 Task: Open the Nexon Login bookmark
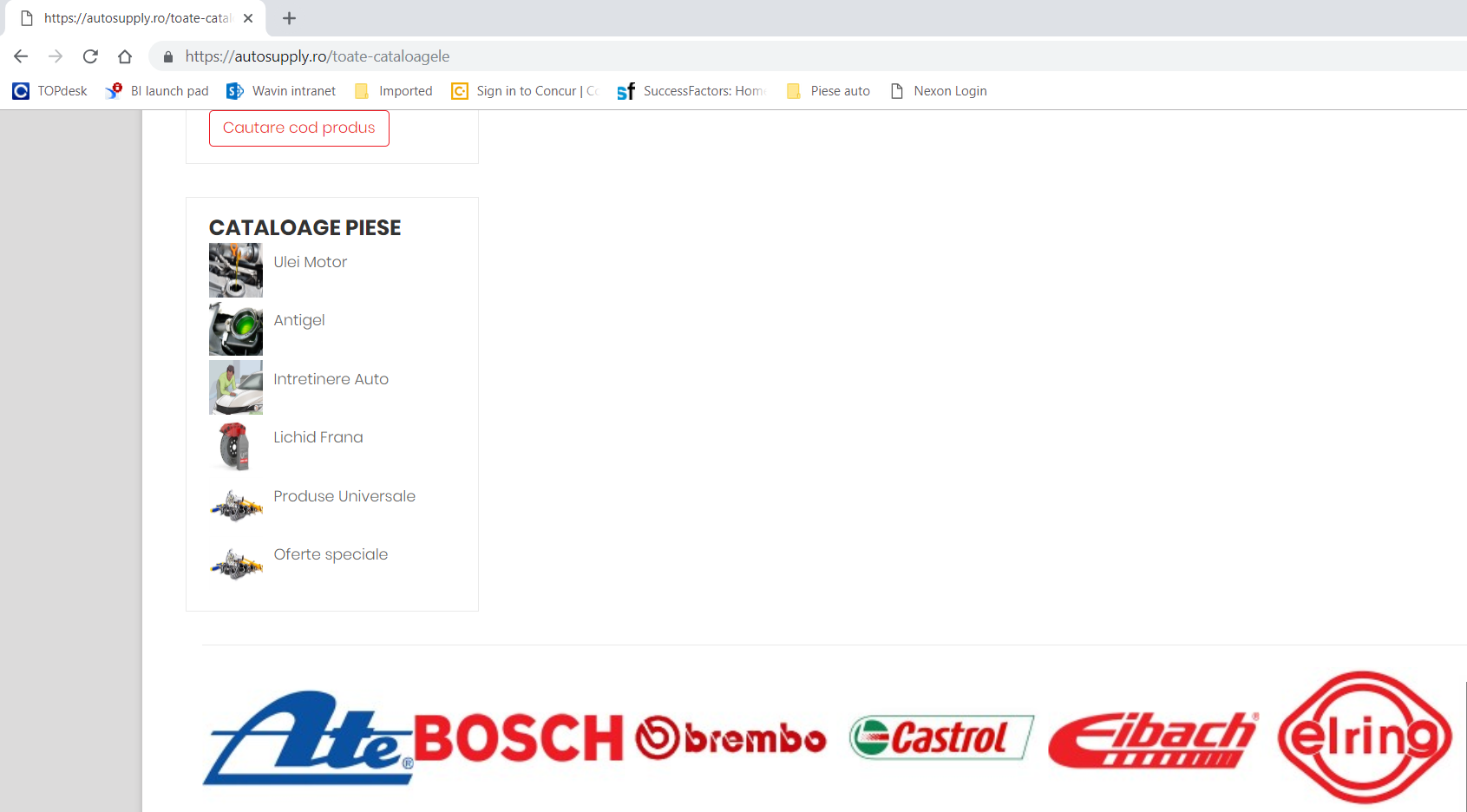click(x=939, y=91)
